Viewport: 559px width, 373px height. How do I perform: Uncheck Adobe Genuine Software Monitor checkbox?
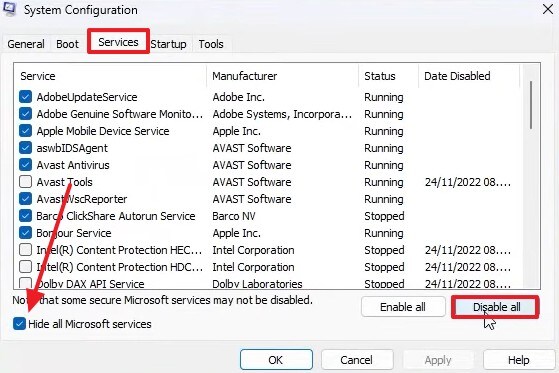25,114
